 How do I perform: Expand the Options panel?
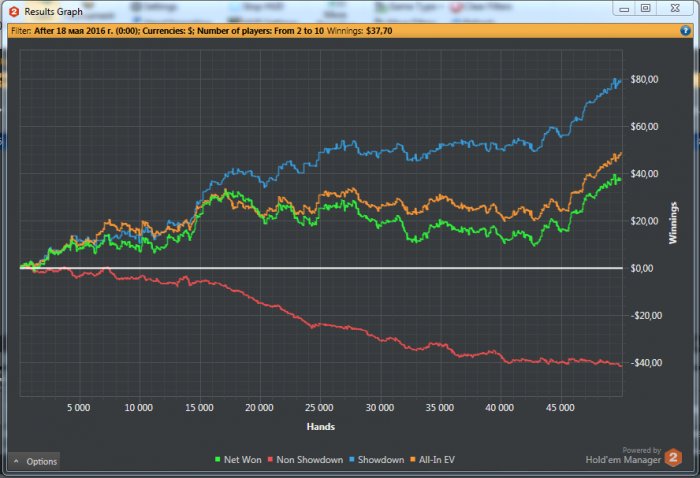pos(35,461)
